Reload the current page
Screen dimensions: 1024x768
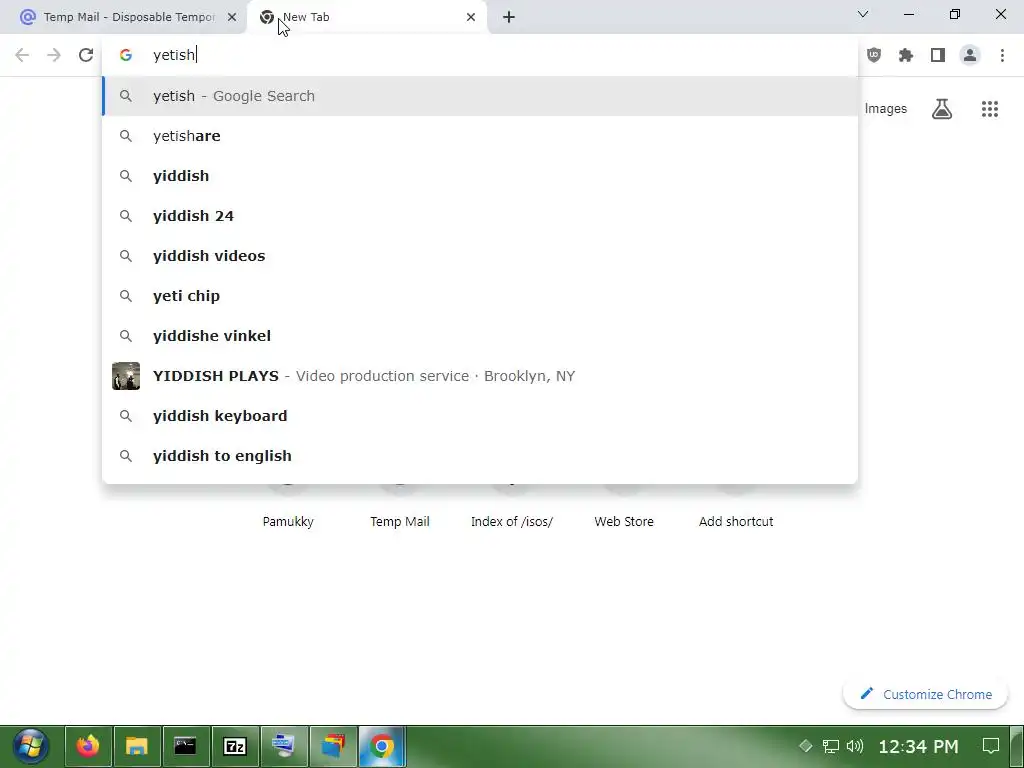[86, 55]
